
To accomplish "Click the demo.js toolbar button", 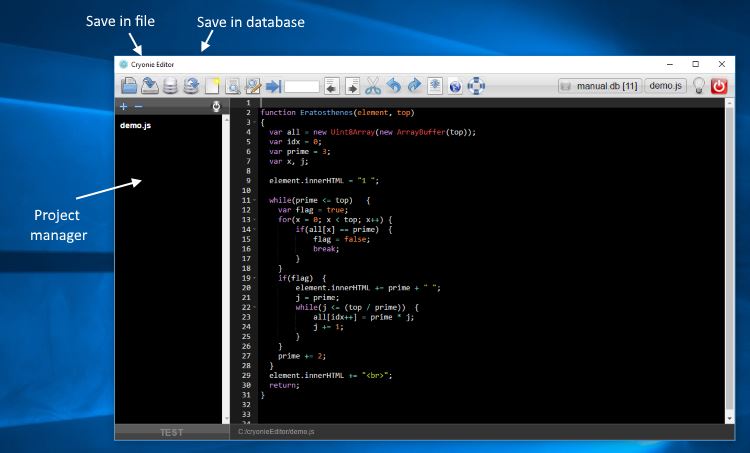I will [665, 86].
